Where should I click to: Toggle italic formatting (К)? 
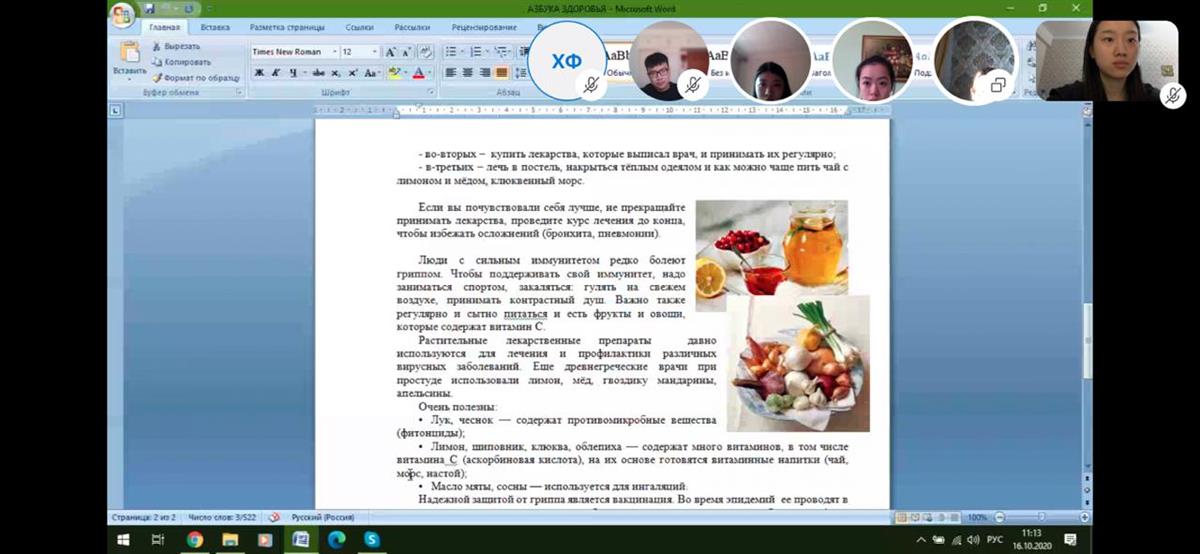click(276, 73)
